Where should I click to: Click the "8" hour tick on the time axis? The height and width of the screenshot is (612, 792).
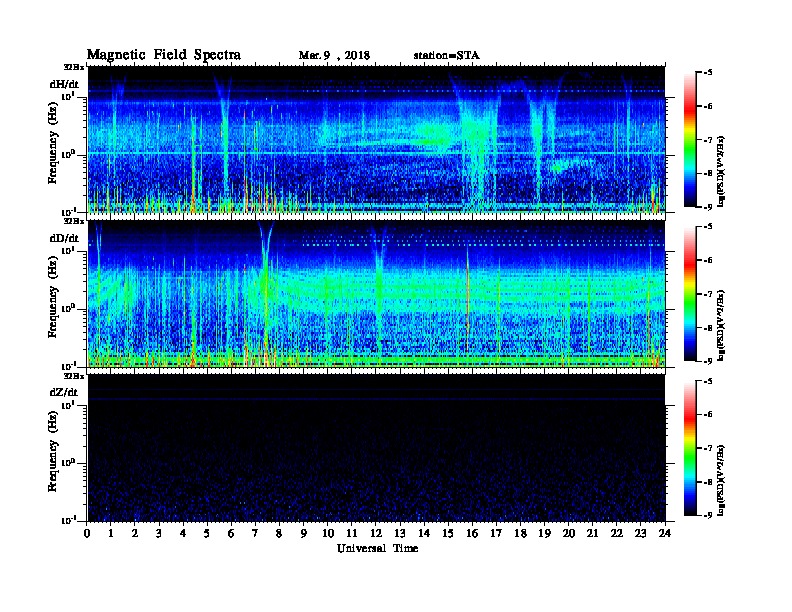279,534
